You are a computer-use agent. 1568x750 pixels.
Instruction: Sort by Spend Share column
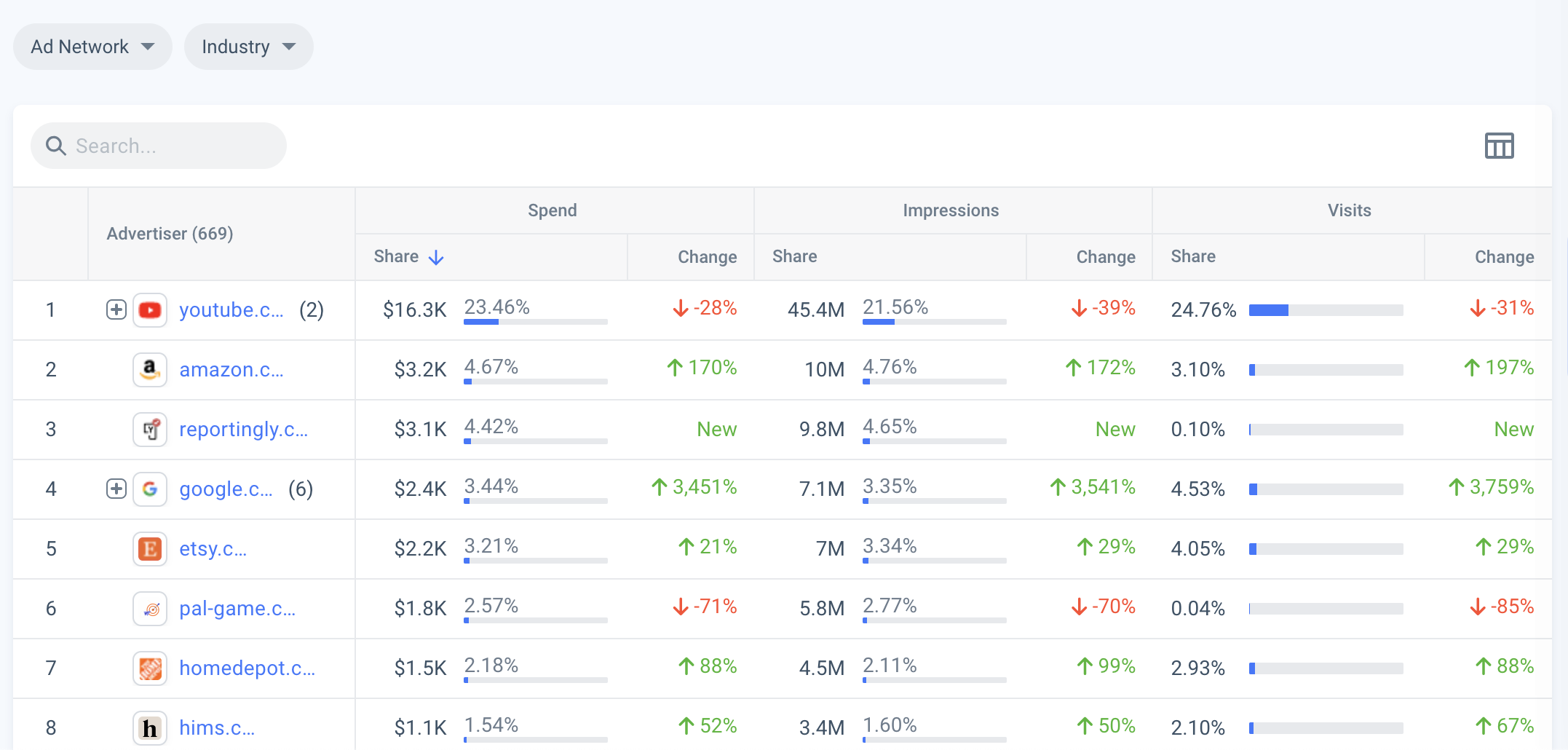coord(396,256)
